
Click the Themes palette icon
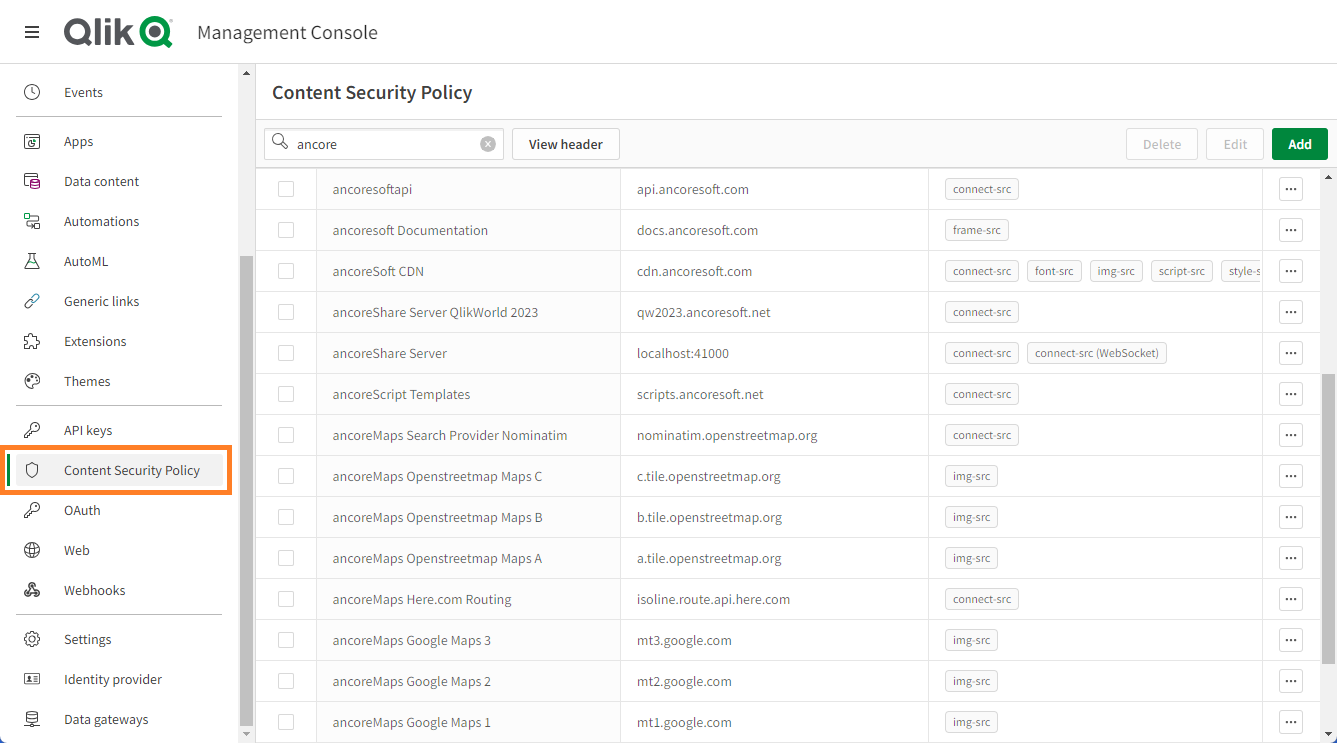coord(32,381)
